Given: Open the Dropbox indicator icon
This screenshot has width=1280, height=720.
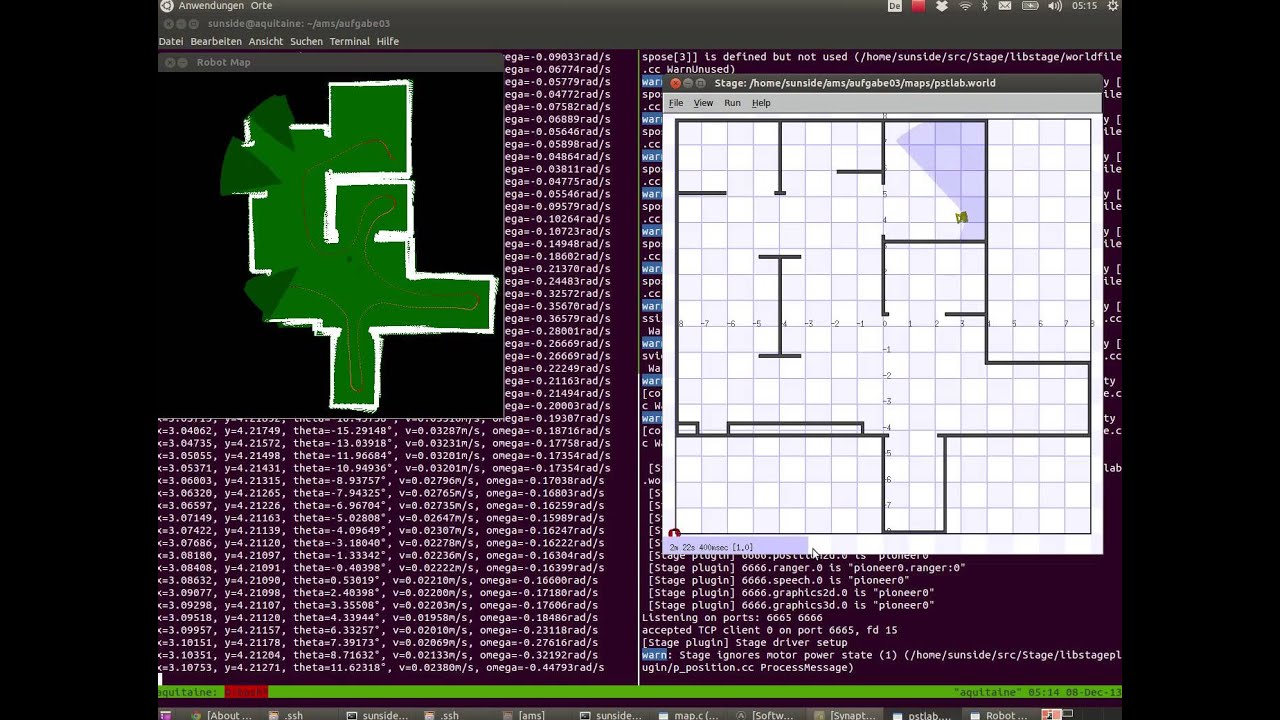Looking at the screenshot, I should pos(942,6).
